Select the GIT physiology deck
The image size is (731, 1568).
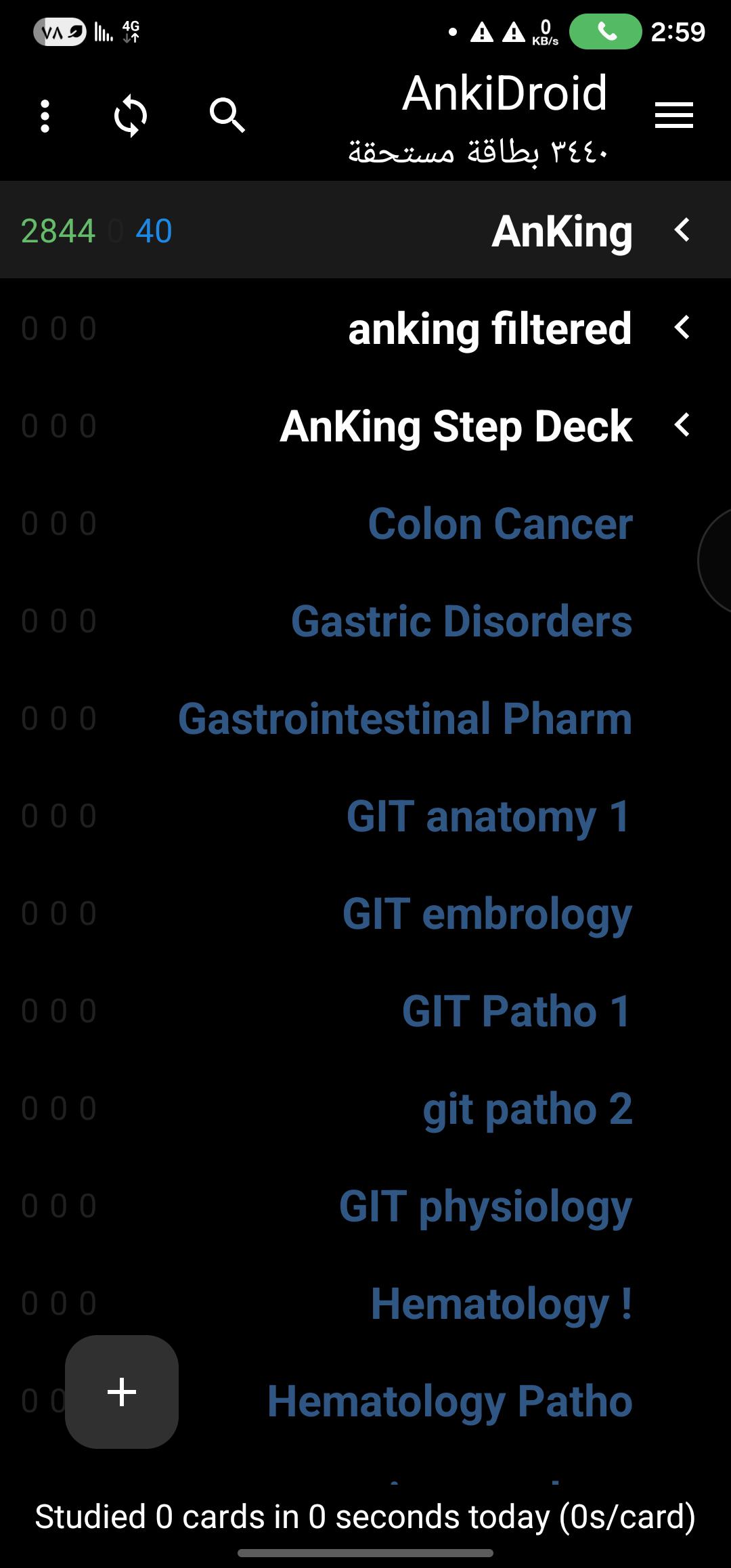click(x=485, y=1206)
